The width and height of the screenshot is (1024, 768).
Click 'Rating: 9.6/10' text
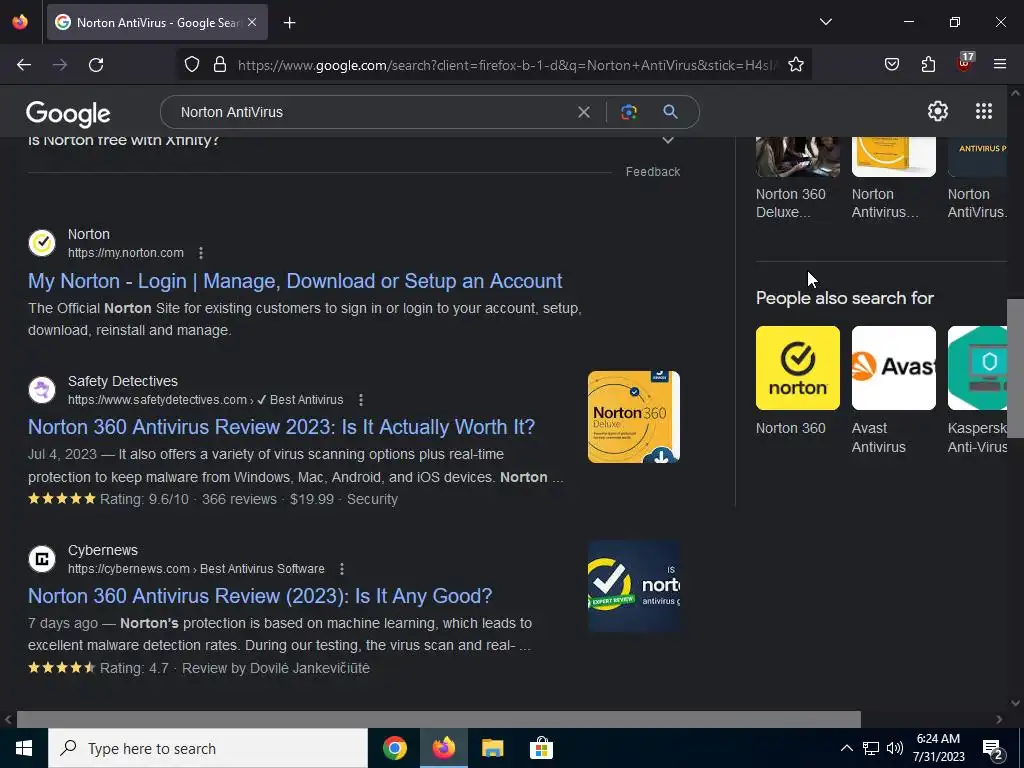(144, 499)
